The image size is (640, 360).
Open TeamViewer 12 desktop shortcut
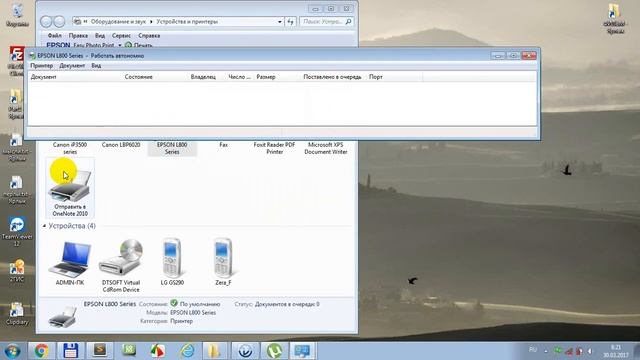point(17,231)
